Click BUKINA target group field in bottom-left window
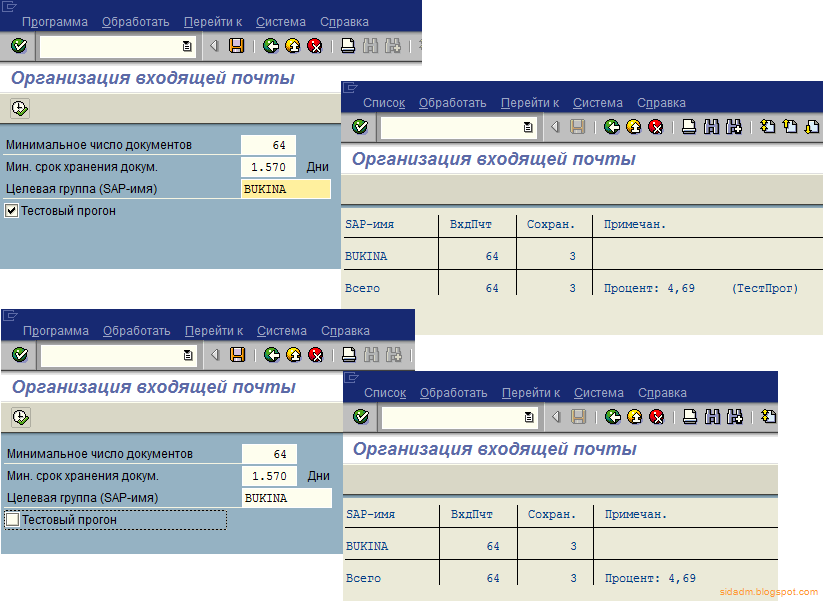Screen dimensions: 824x601 [287, 498]
